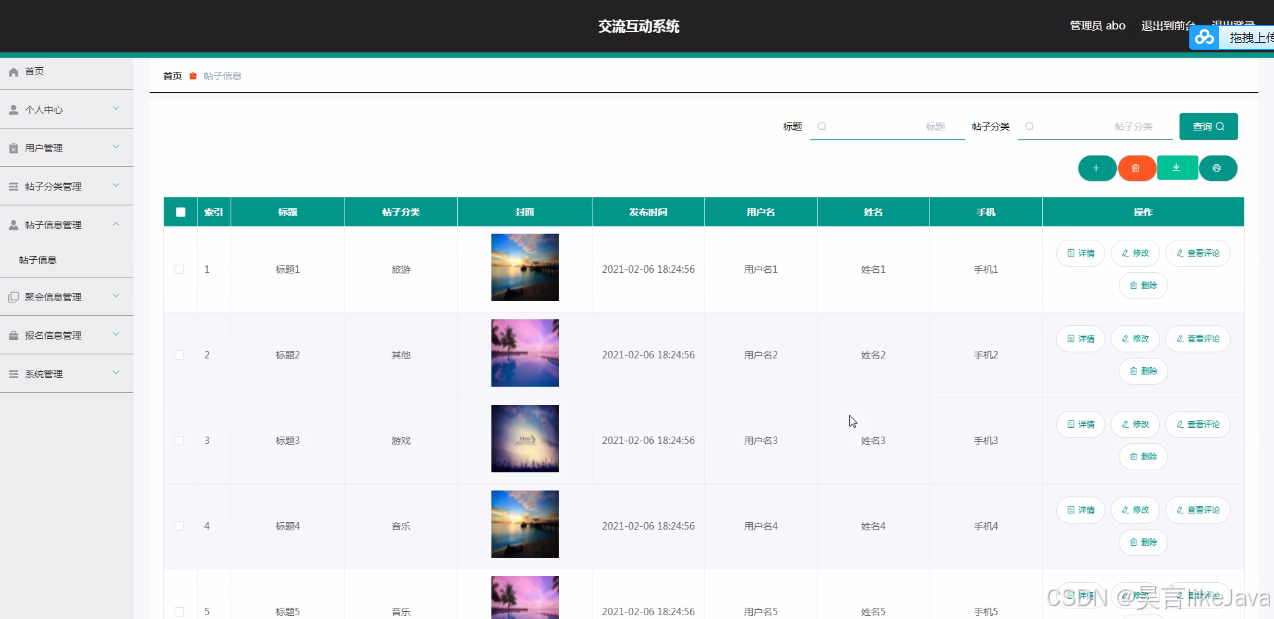1274x619 pixels.
Task: Click 首页 breadcrumb link
Action: tap(173, 76)
